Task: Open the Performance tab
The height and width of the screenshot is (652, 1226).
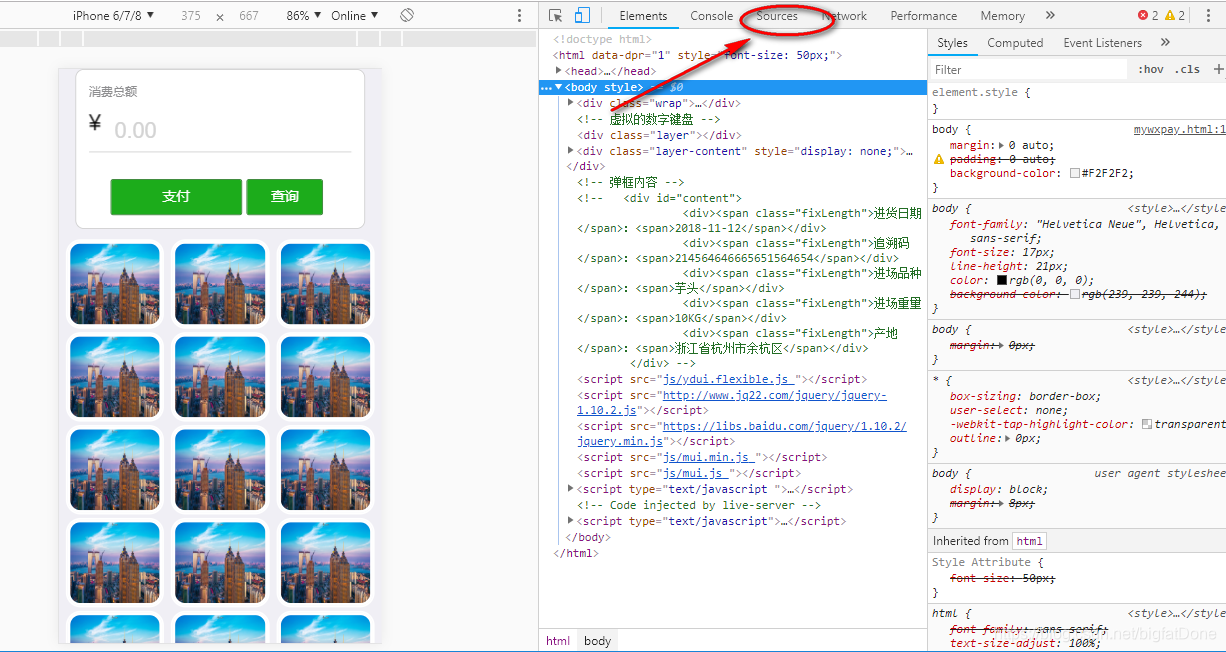Action: click(923, 15)
